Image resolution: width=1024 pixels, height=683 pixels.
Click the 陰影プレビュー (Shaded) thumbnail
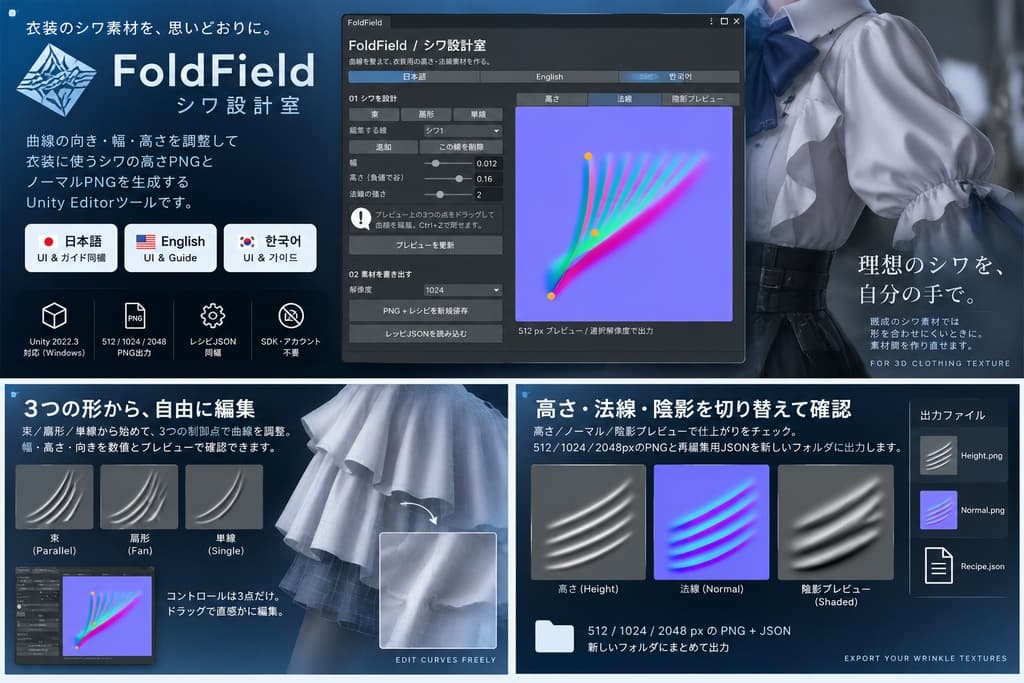click(x=835, y=522)
